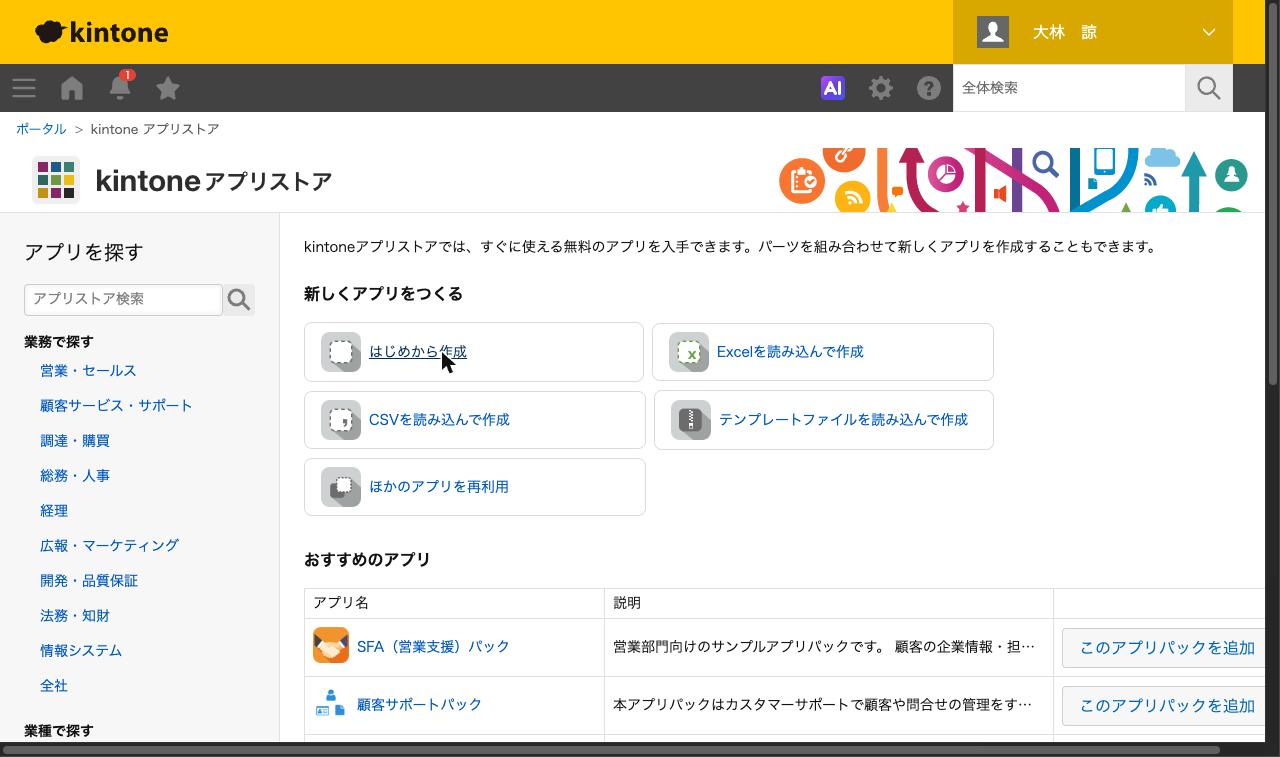1280x757 pixels.
Task: Click the kintone logo
Action: pyautogui.click(x=102, y=32)
